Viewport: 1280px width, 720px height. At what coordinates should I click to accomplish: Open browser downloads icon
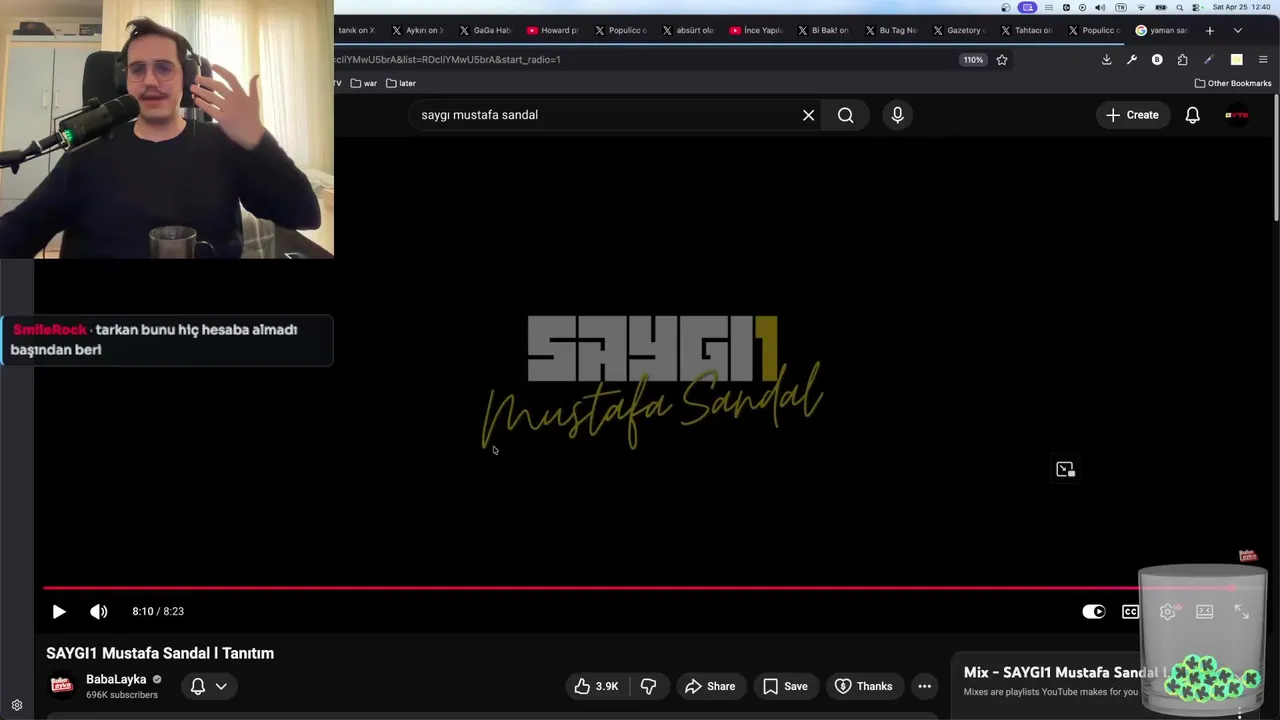pyautogui.click(x=1106, y=60)
